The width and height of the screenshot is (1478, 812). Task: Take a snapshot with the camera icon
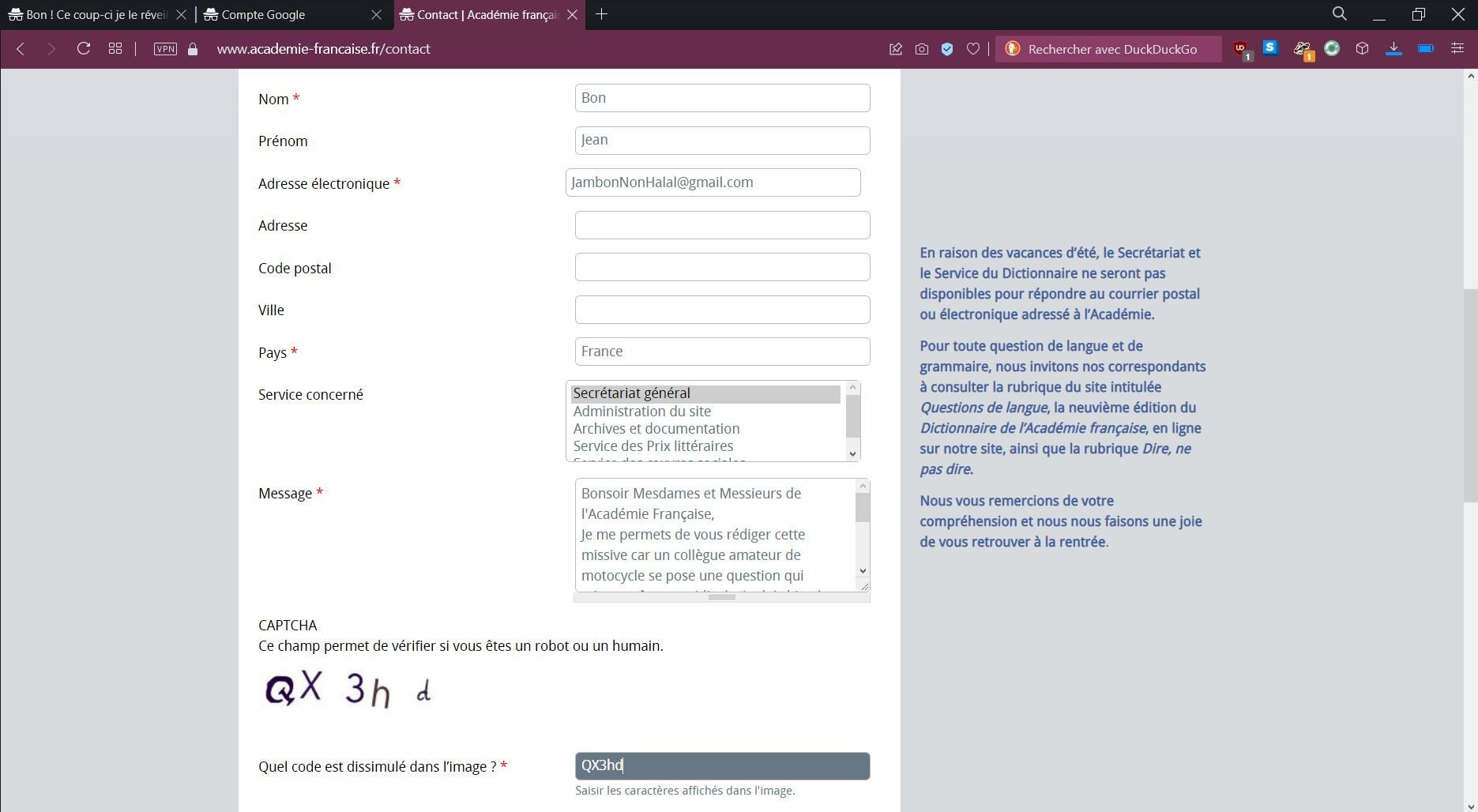[922, 49]
